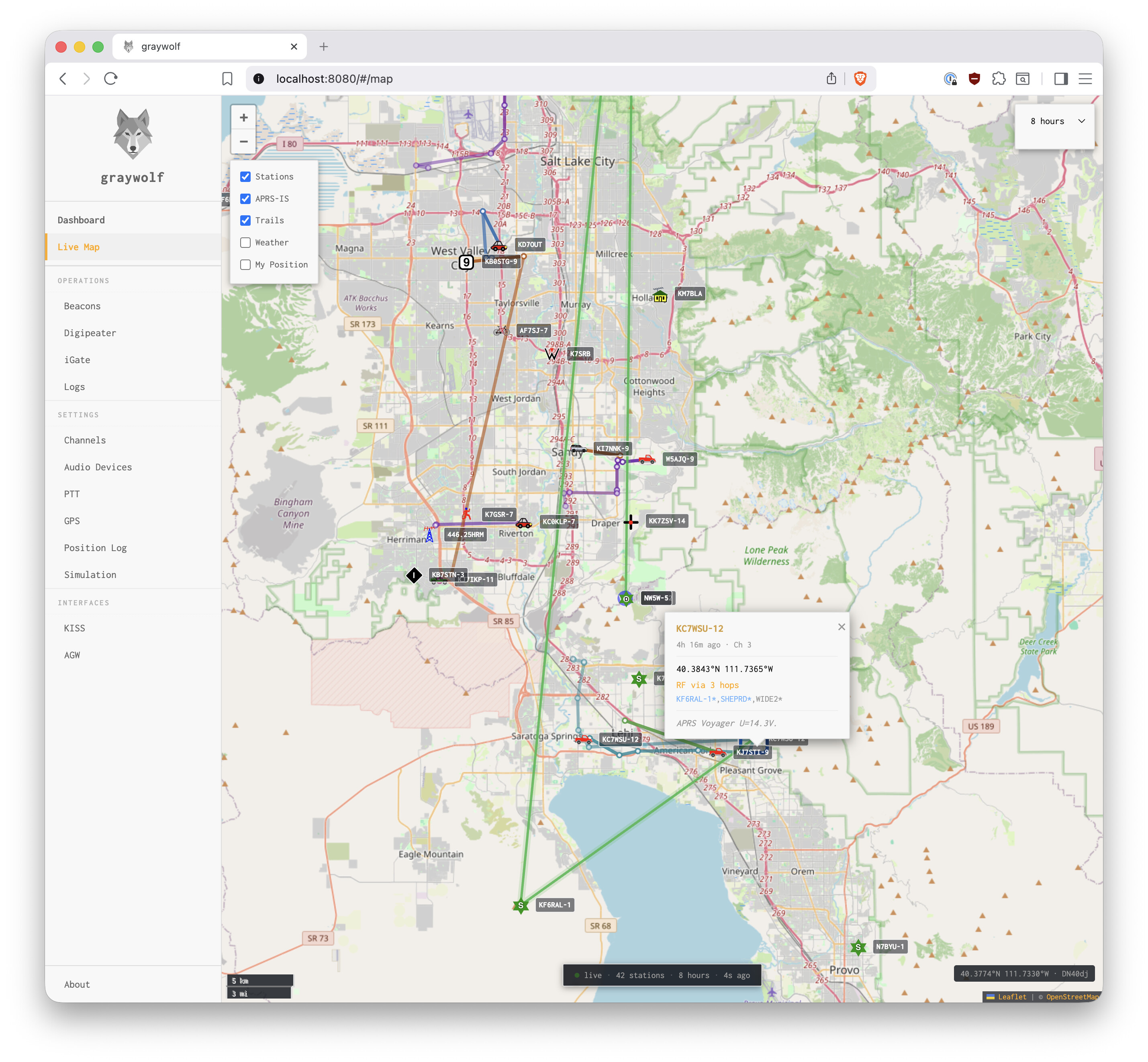Close the KC7WSU-12 station popup
Image resolution: width=1148 pixels, height=1062 pixels.
841,627
